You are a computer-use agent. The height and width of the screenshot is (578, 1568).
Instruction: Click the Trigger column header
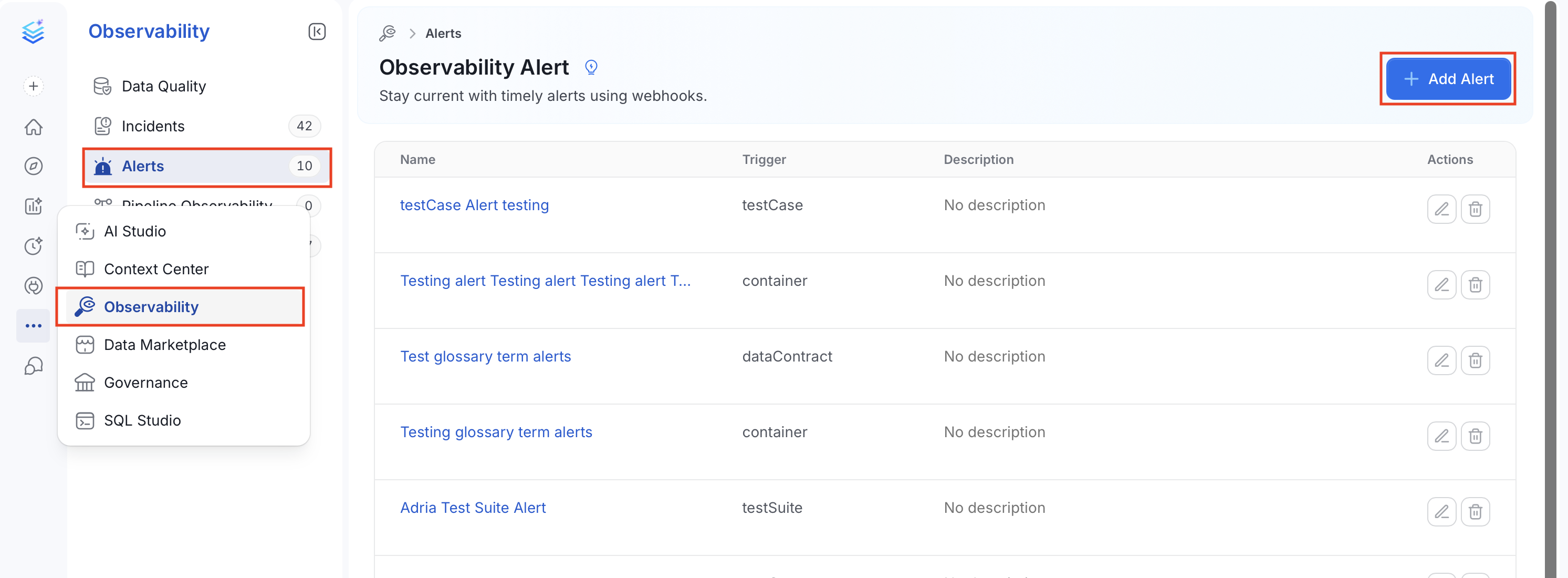[764, 160]
